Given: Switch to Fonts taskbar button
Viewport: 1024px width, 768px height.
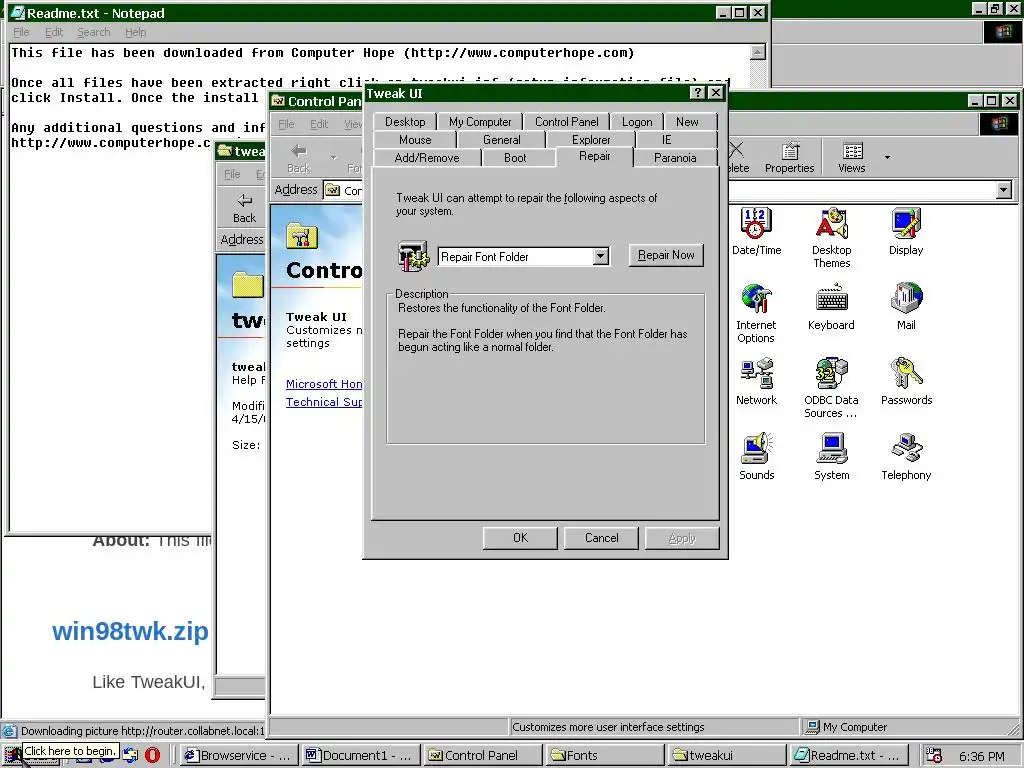Looking at the screenshot, I should pyautogui.click(x=605, y=756).
